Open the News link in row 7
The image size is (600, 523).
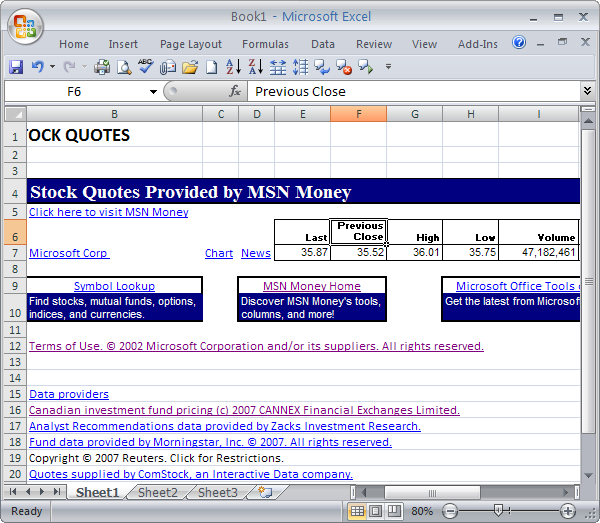(256, 253)
